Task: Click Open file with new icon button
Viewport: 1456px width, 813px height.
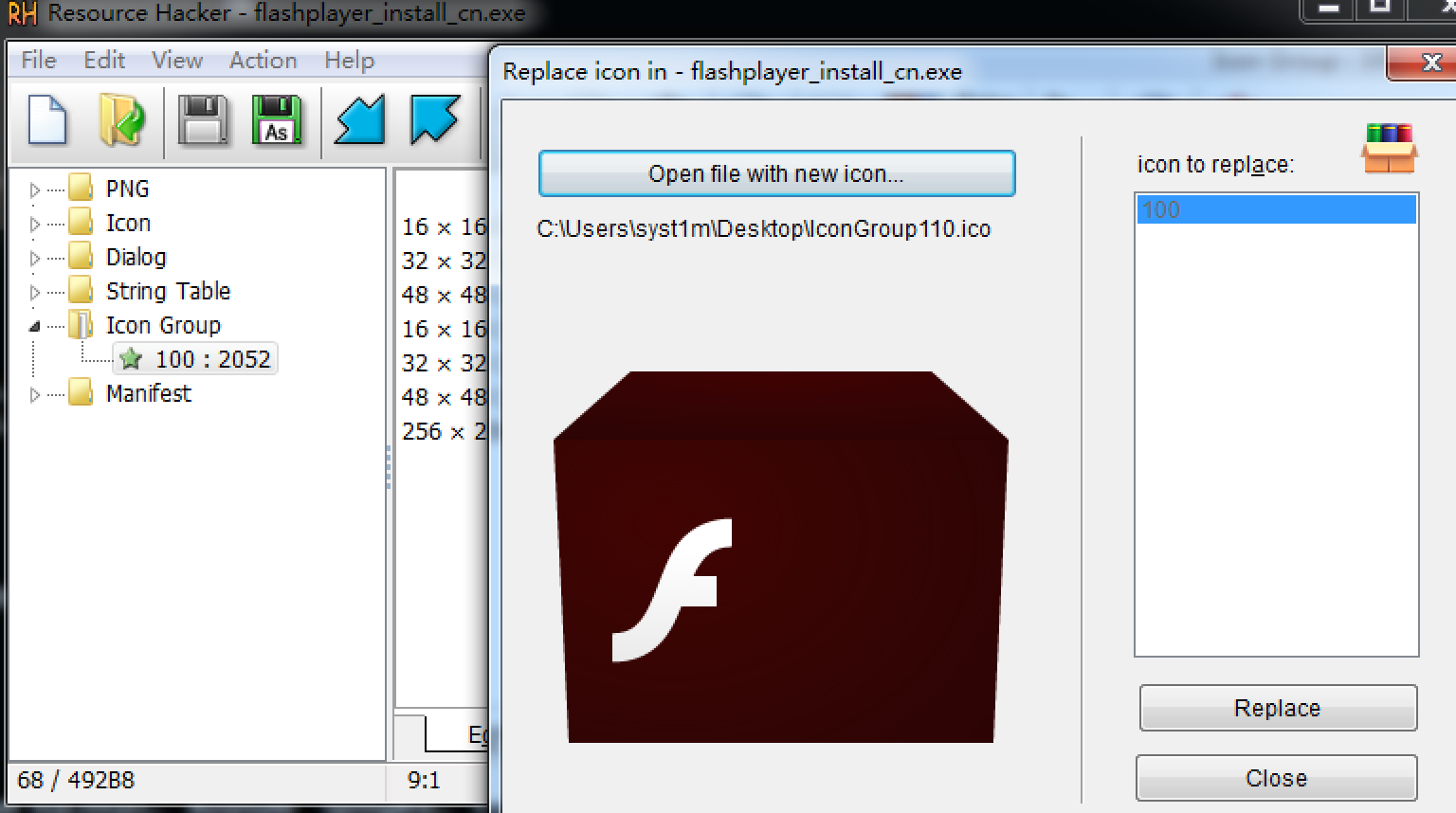Action: coord(776,173)
